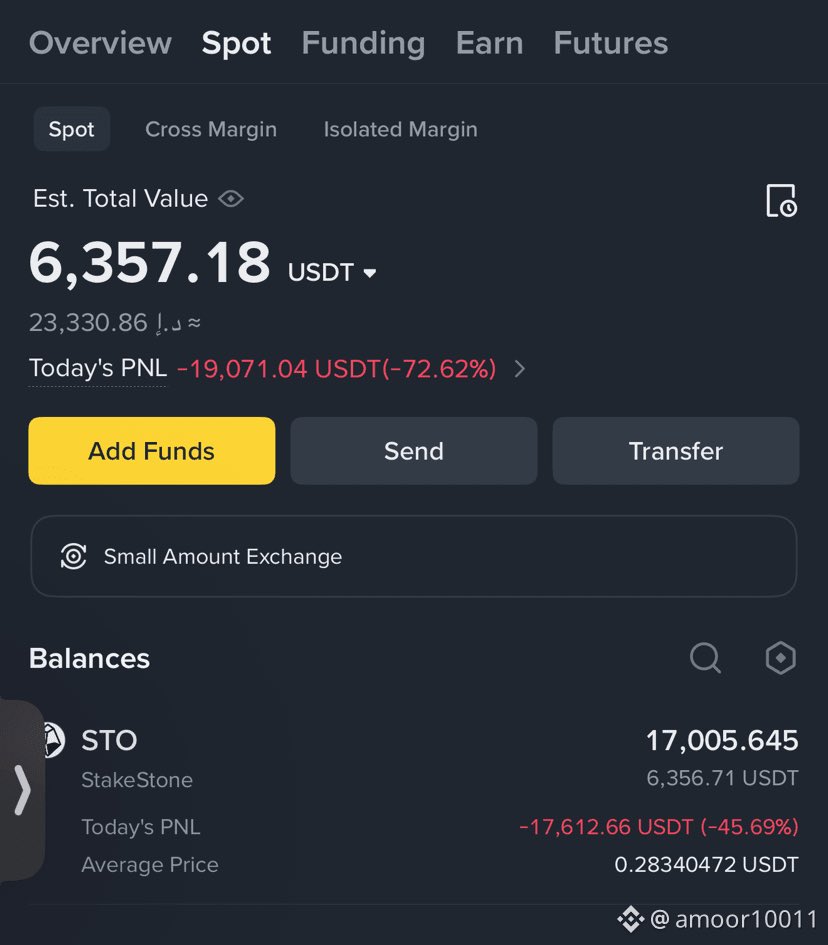
Task: Switch to the Funding tab
Action: pos(363,43)
